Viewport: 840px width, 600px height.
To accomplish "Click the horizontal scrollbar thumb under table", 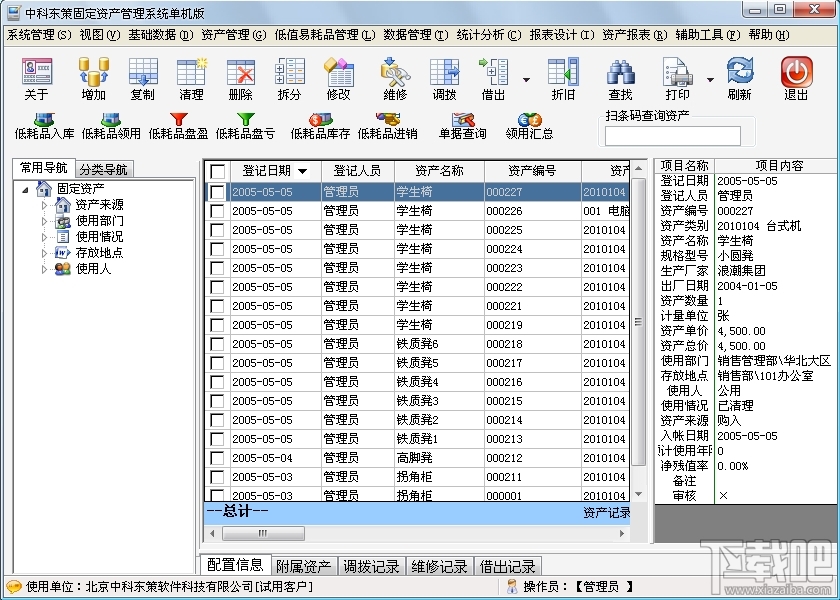I will tap(263, 533).
